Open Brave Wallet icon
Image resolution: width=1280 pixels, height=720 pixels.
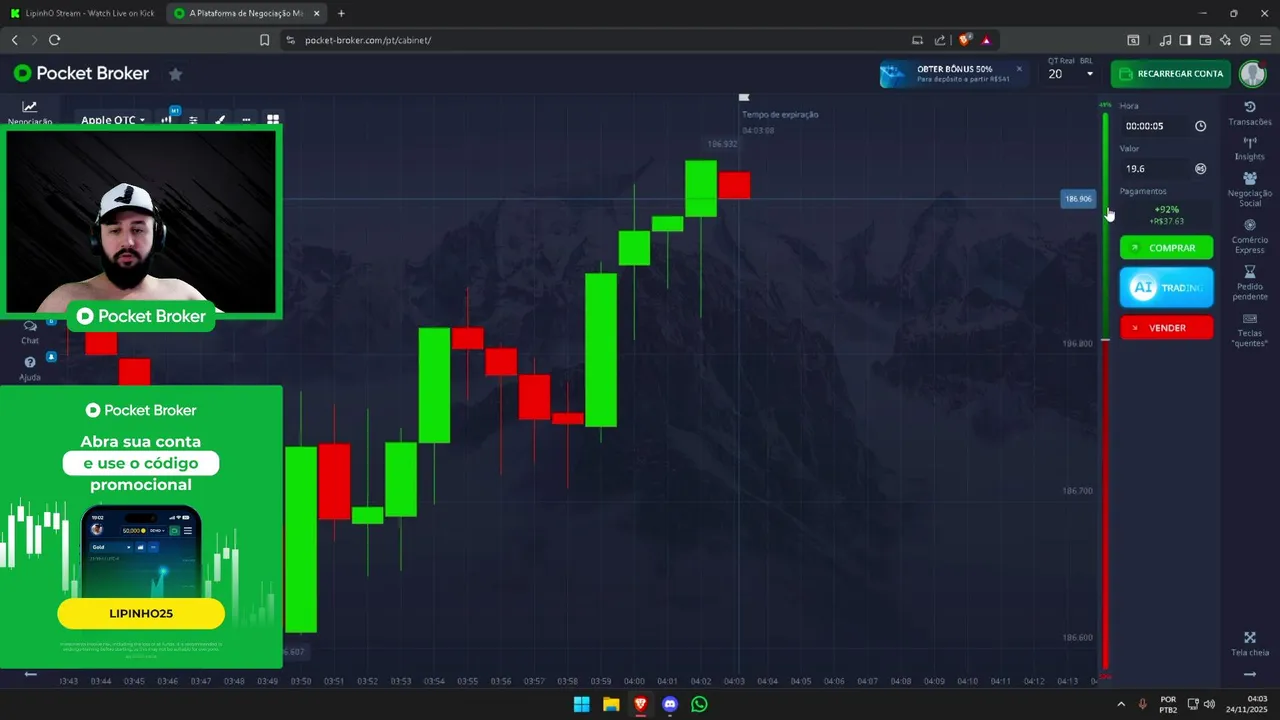(x=1205, y=40)
